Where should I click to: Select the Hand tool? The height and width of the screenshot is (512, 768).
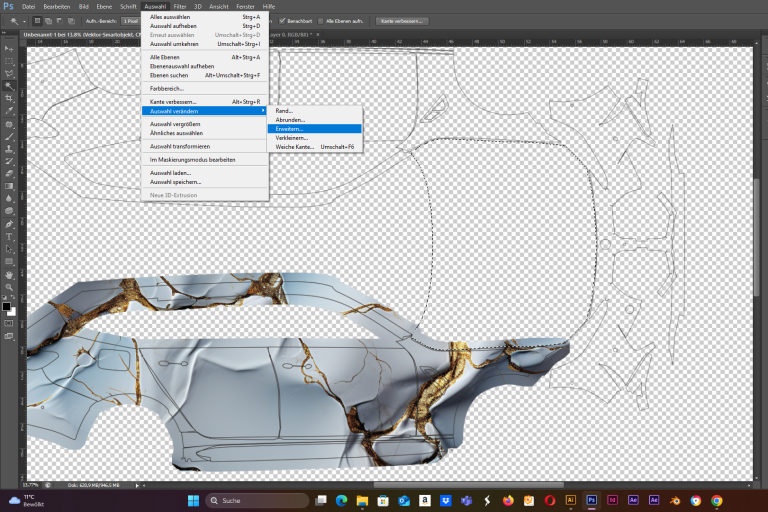(9, 275)
